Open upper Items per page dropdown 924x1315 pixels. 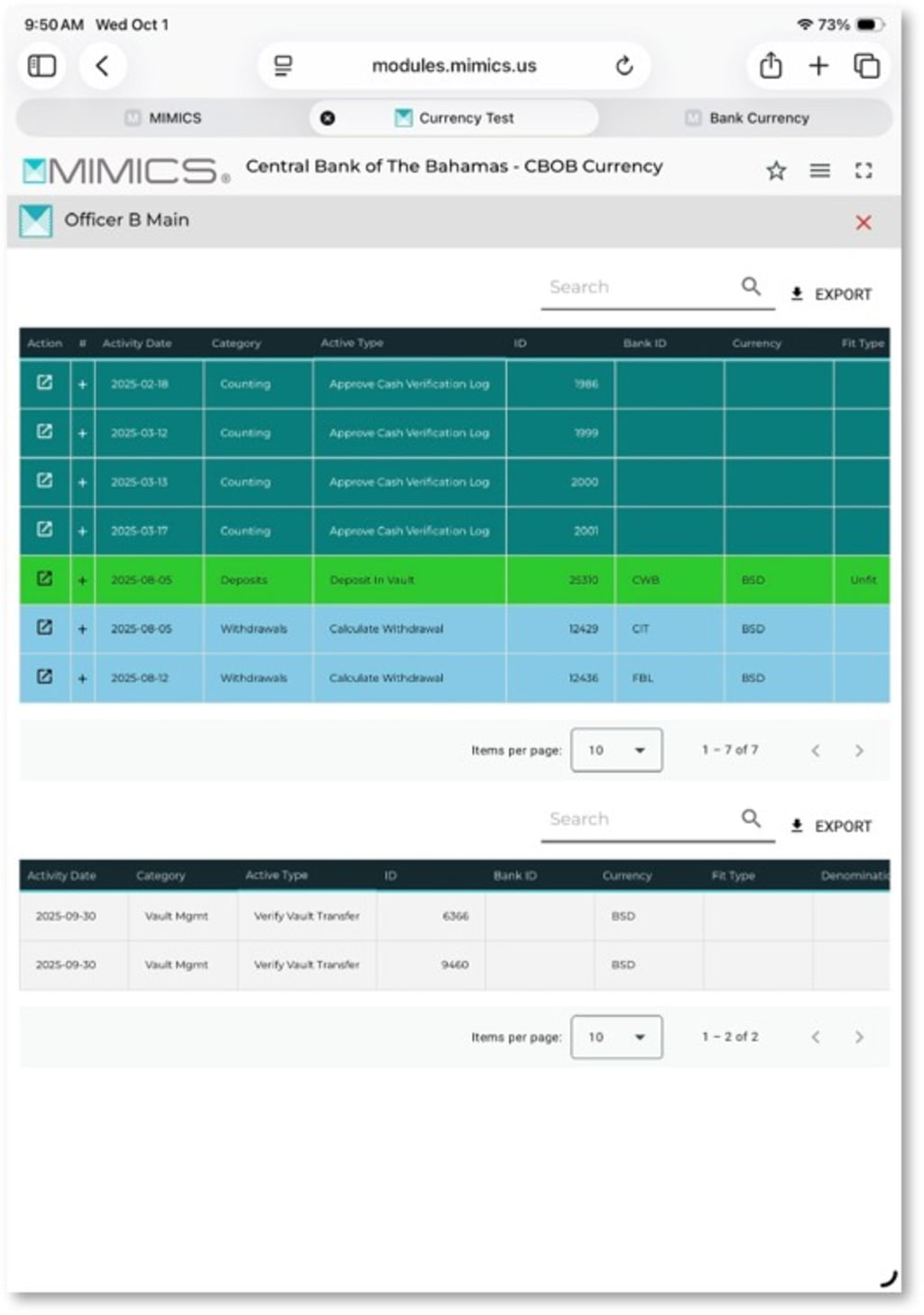(x=616, y=750)
